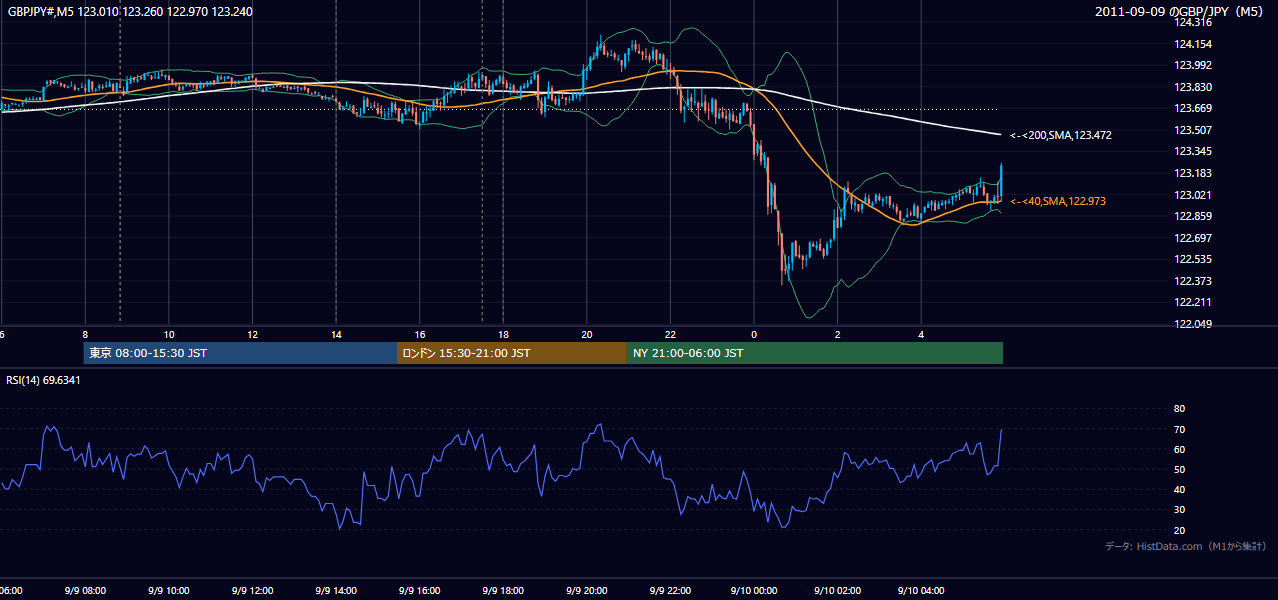The image size is (1278, 600).
Task: Click hour tick 14 under the price chart
Action: [336, 334]
